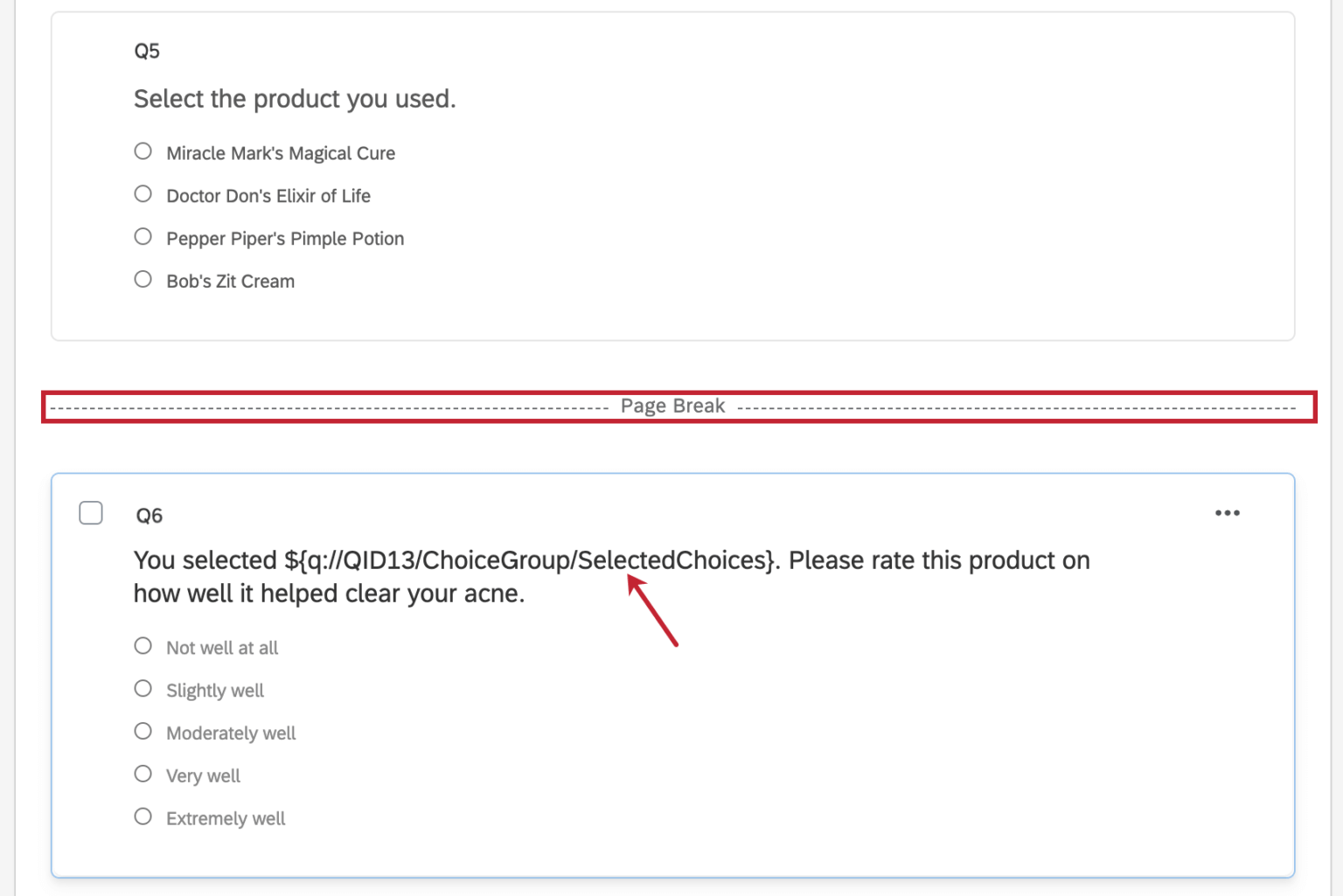This screenshot has height=896, width=1343.
Task: Open the Q6 options ellipsis menu
Action: (x=1228, y=513)
